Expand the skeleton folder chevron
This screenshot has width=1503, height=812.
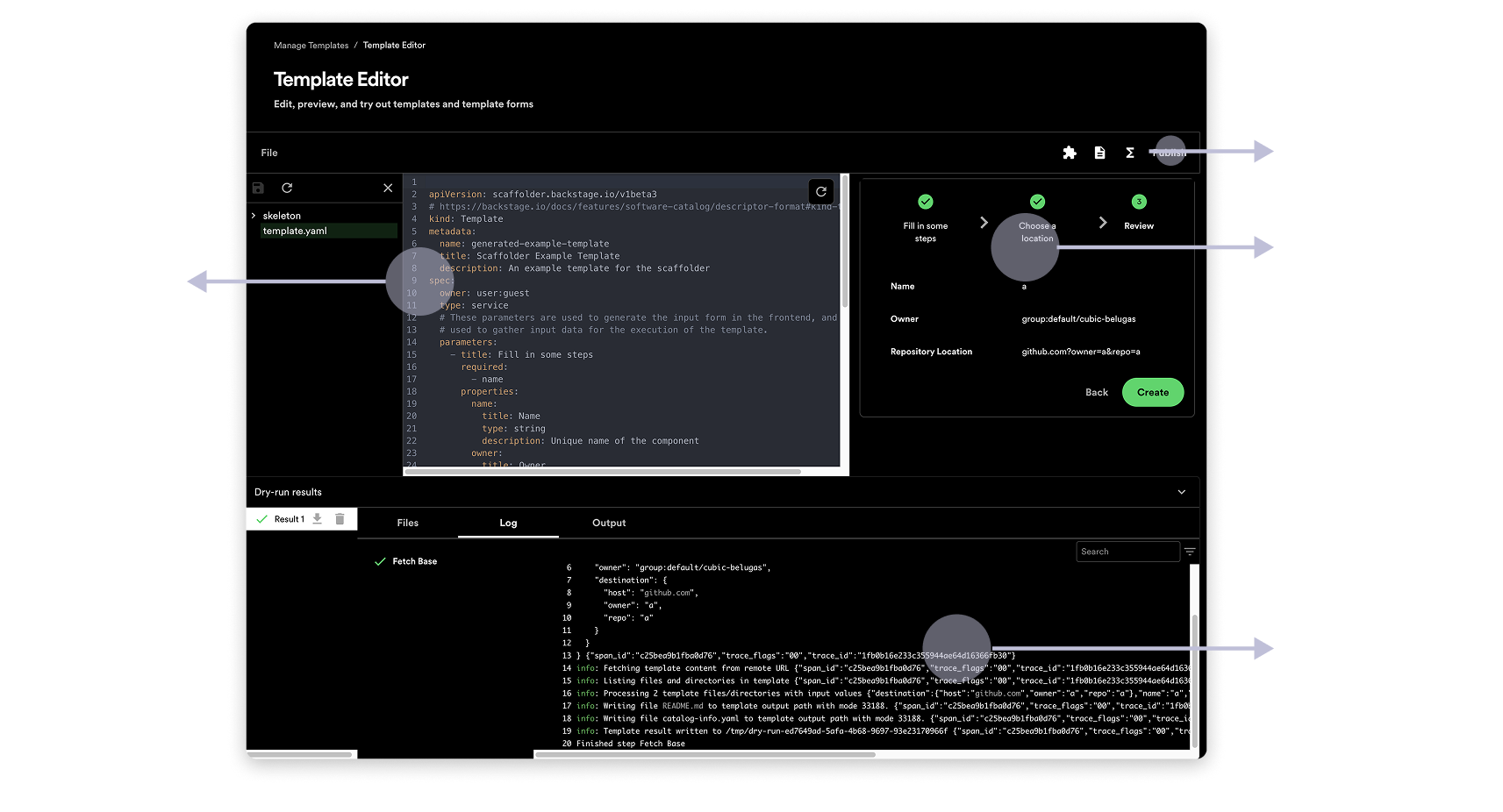(x=254, y=216)
